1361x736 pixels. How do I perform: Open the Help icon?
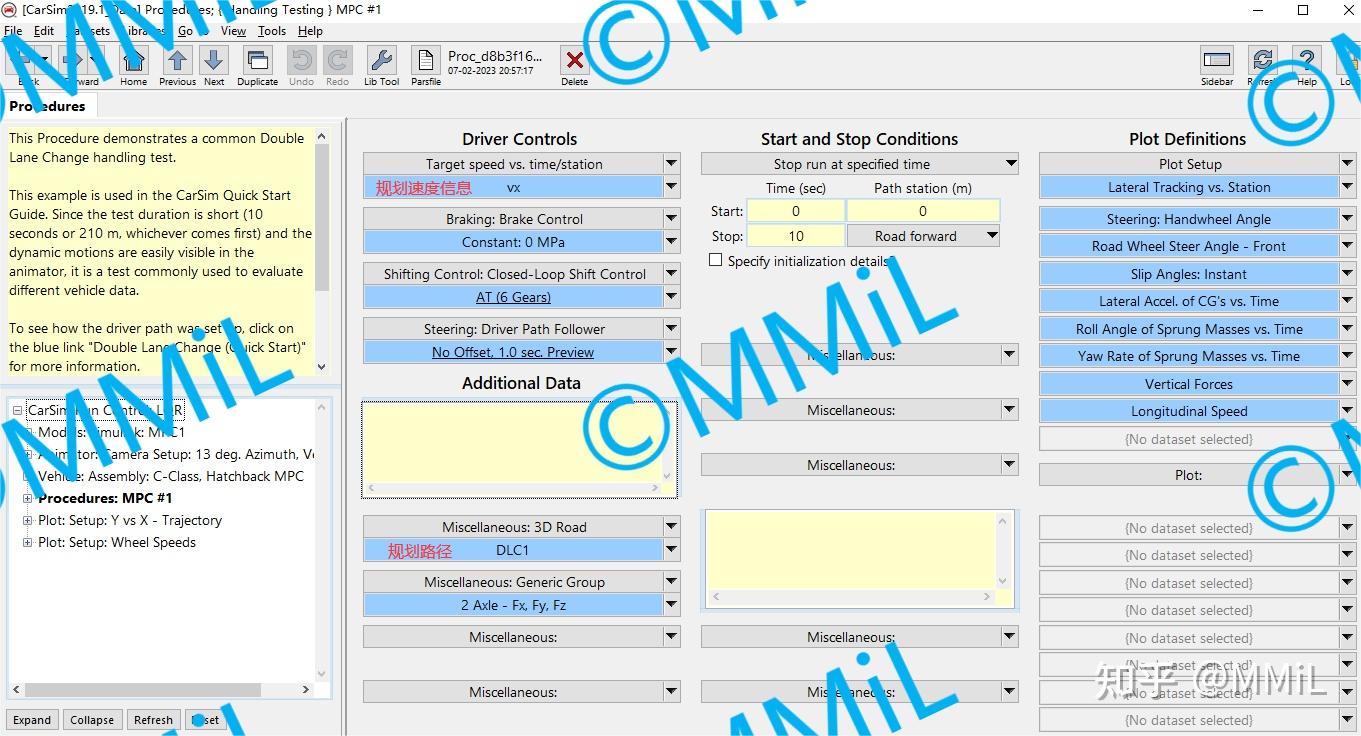pos(1306,61)
